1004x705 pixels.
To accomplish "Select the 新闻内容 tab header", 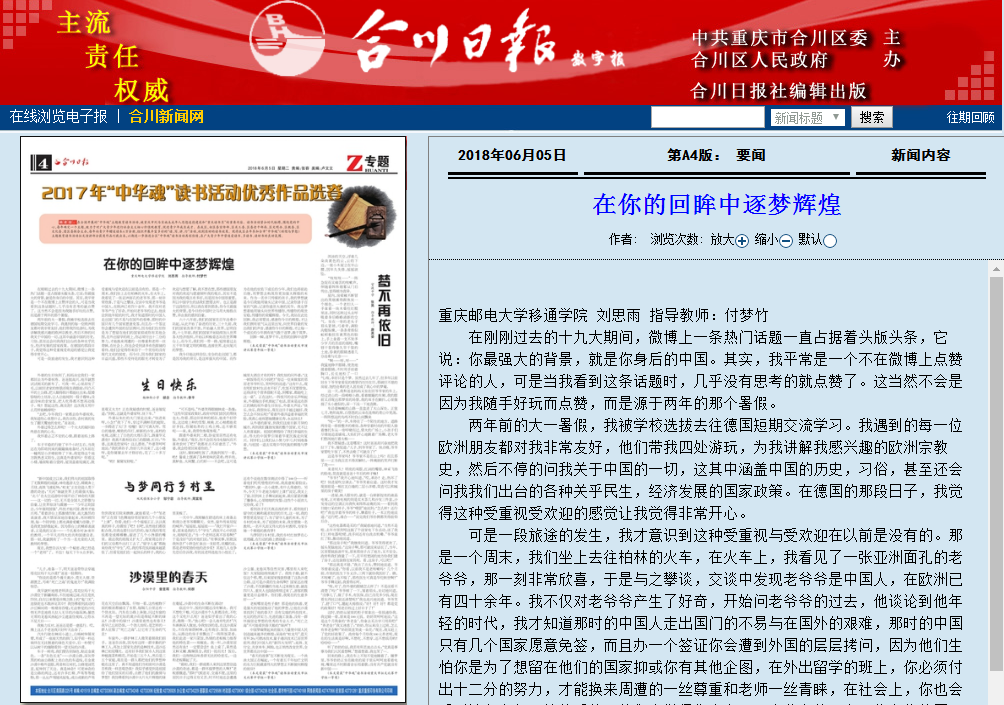I will (921, 155).
